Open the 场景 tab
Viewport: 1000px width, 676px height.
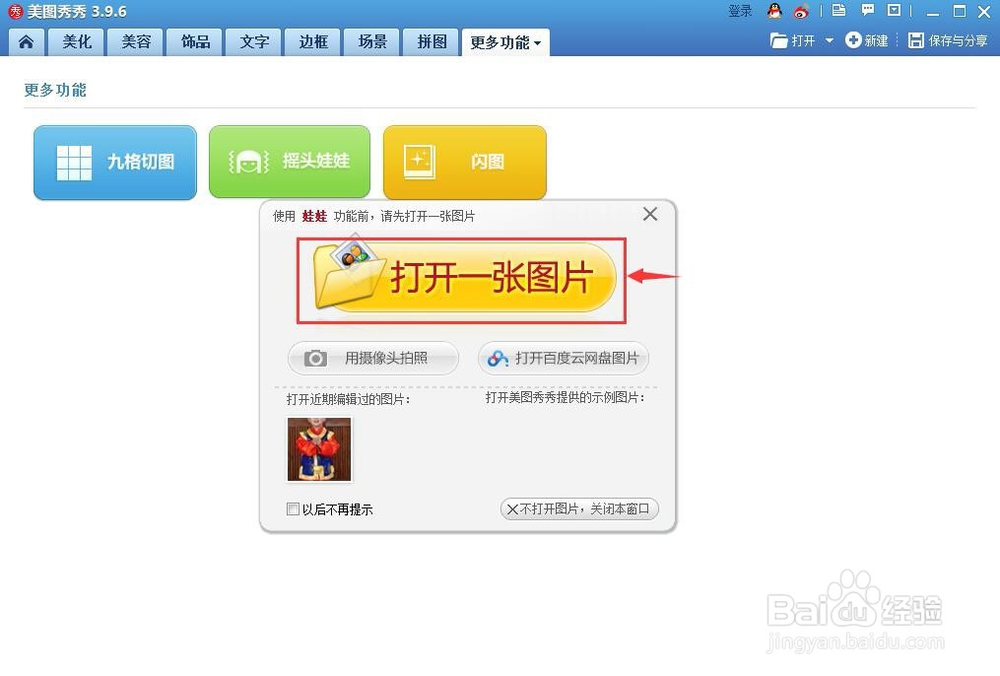coord(372,42)
